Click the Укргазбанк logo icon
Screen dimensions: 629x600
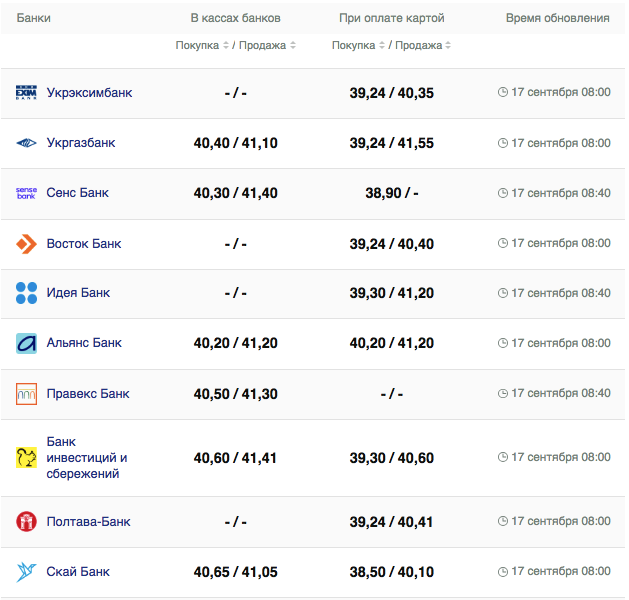point(26,143)
